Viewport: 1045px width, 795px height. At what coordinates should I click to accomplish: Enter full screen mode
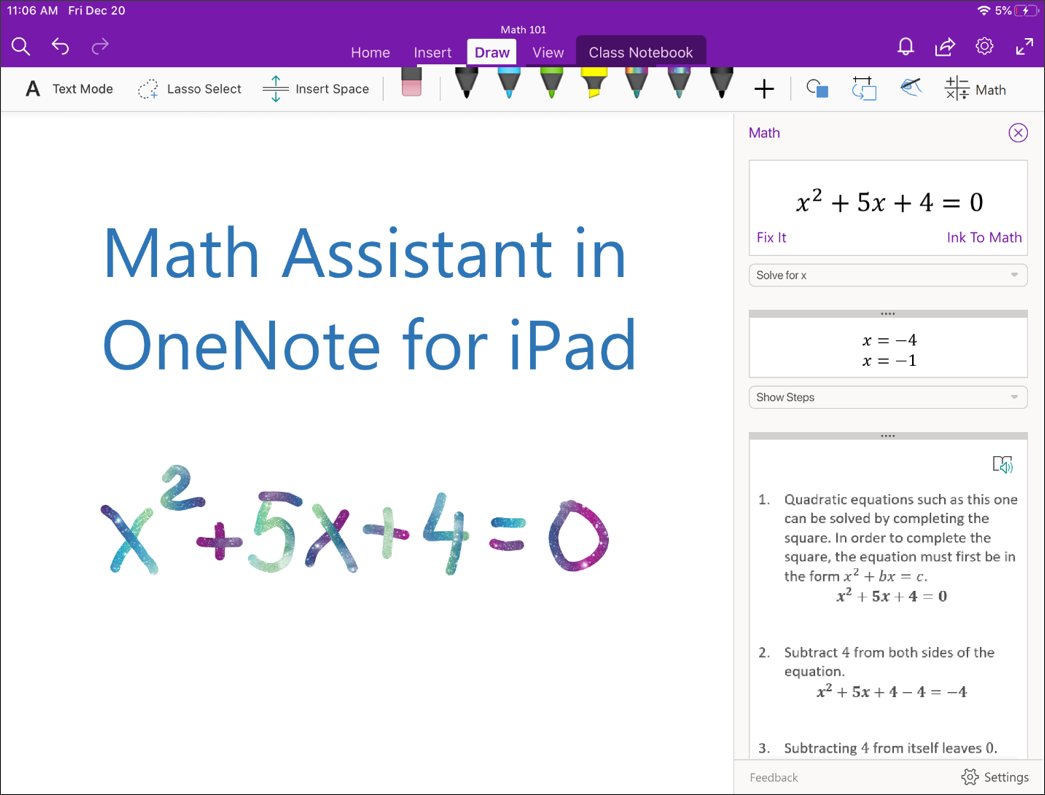1024,46
